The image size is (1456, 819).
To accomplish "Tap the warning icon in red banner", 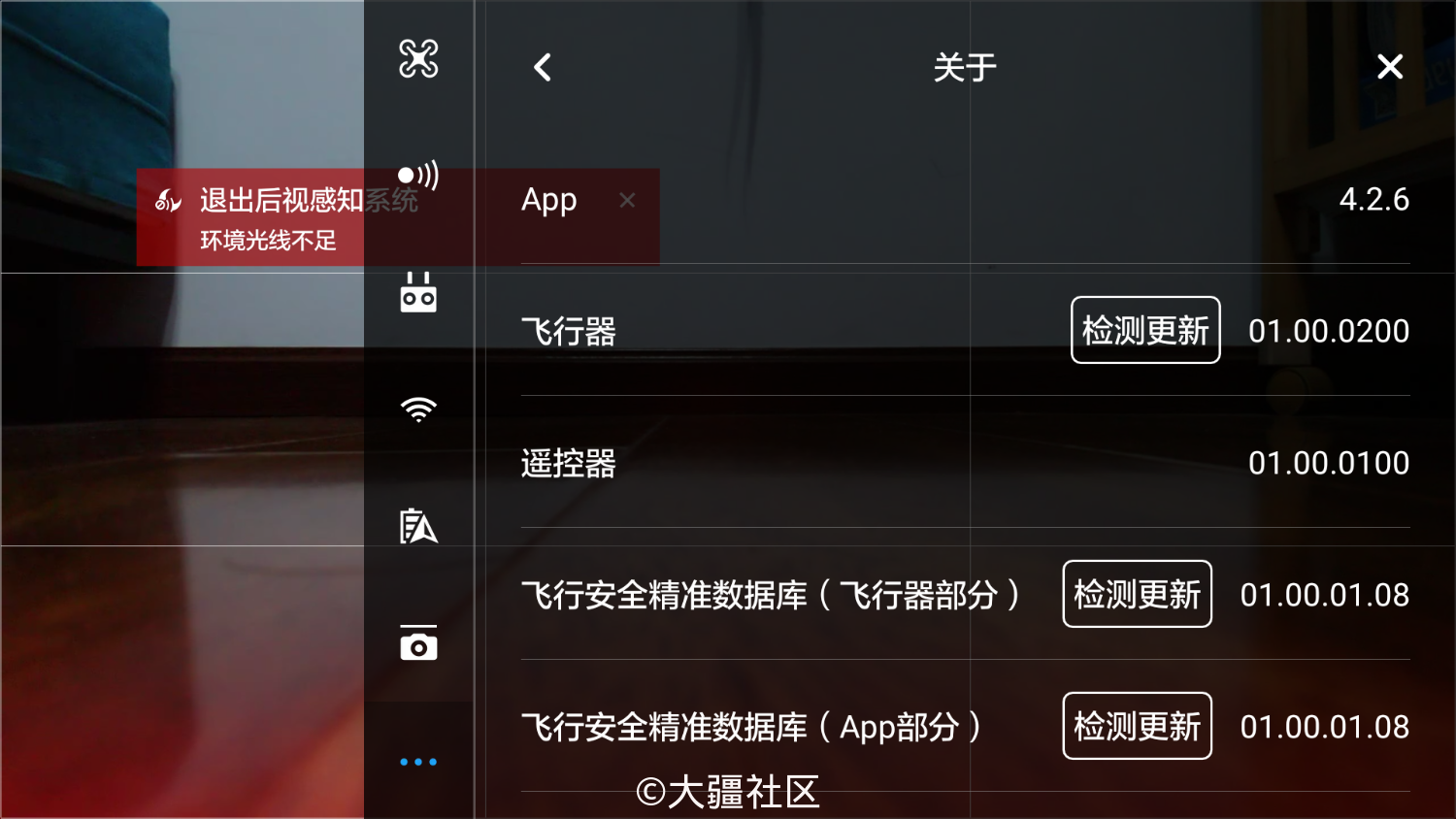I will [168, 201].
